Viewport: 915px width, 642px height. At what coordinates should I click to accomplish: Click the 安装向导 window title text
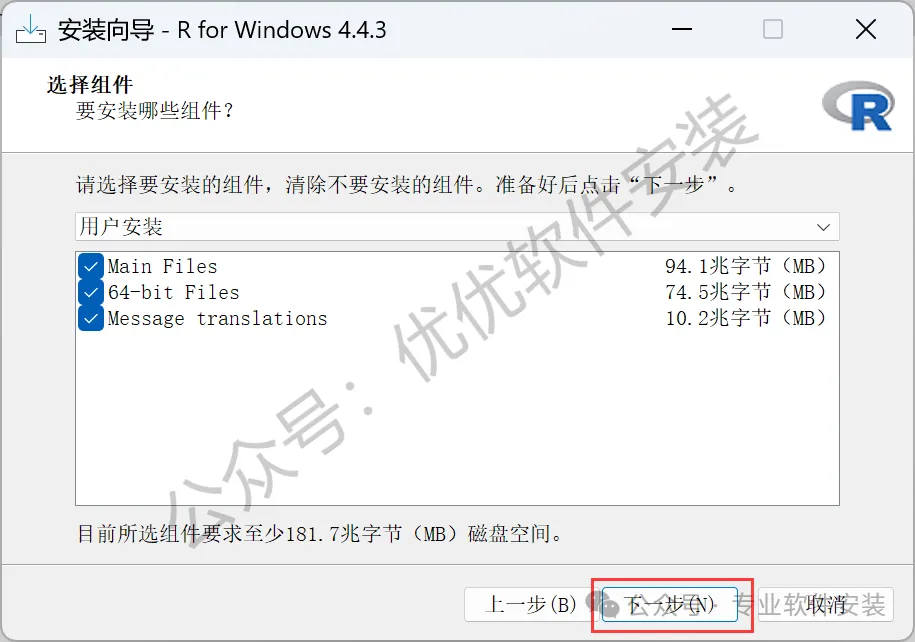tap(106, 30)
